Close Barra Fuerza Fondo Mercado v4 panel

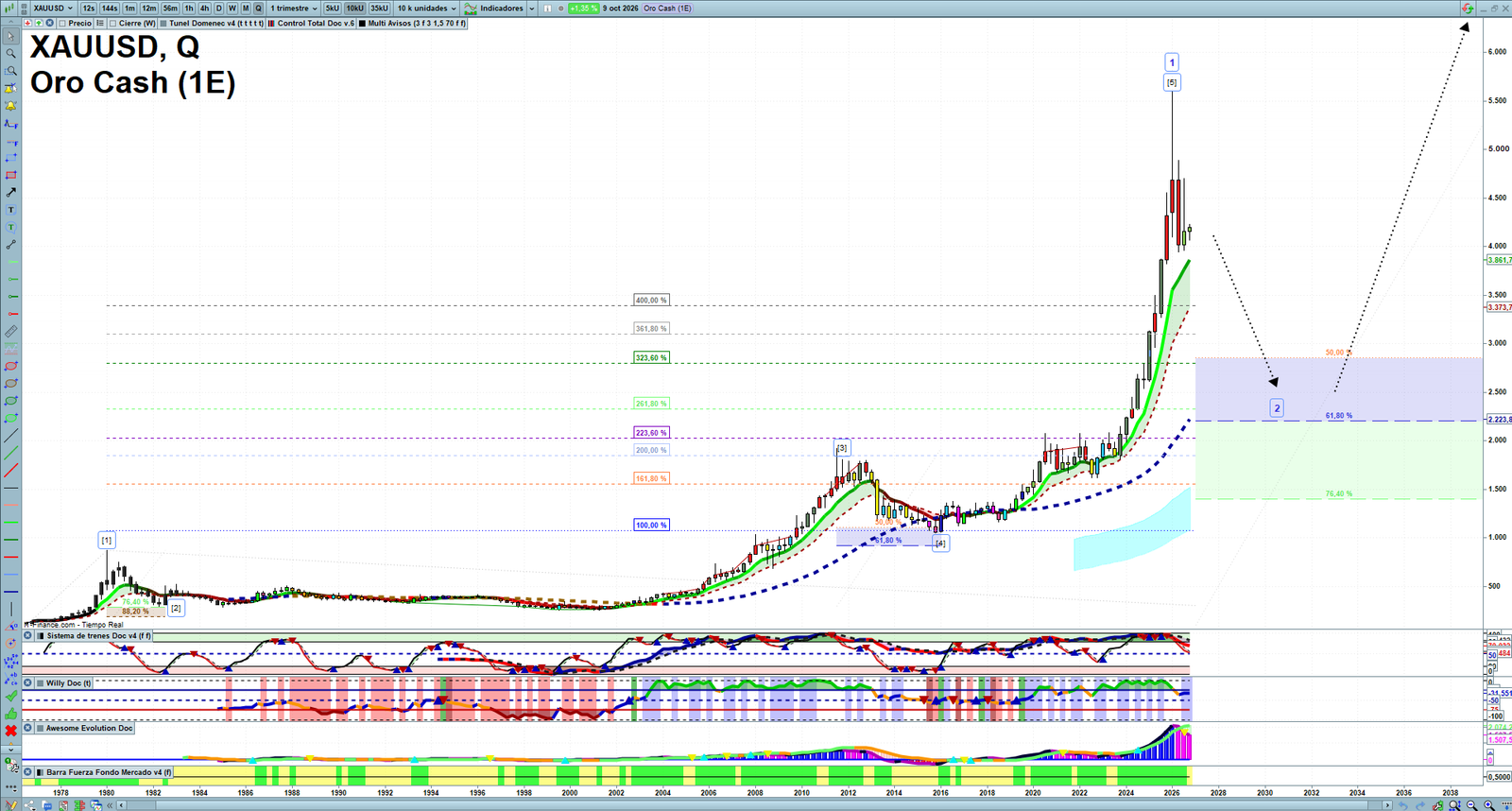tap(28, 772)
